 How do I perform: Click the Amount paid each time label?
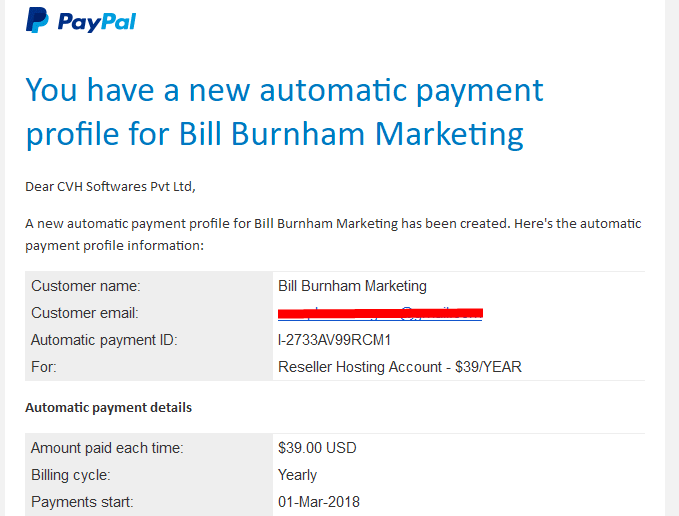pyautogui.click(x=107, y=448)
